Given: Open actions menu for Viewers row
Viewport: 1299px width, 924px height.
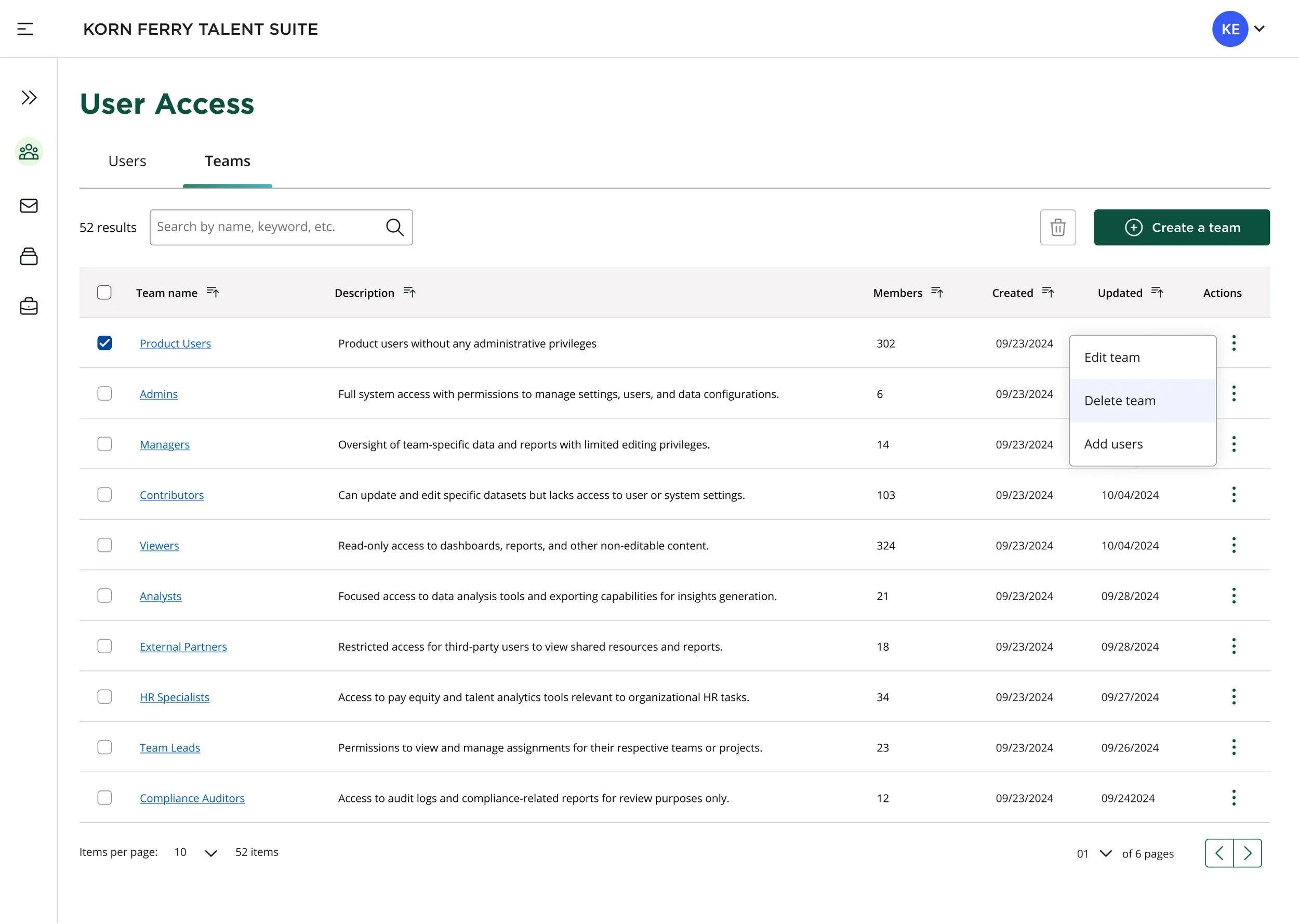Looking at the screenshot, I should (x=1233, y=545).
